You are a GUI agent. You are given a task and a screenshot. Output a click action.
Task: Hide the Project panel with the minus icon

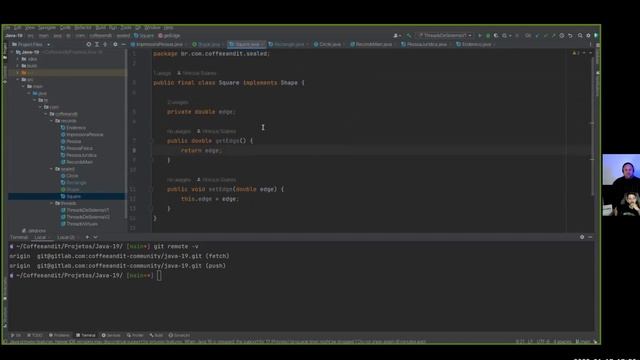click(123, 44)
